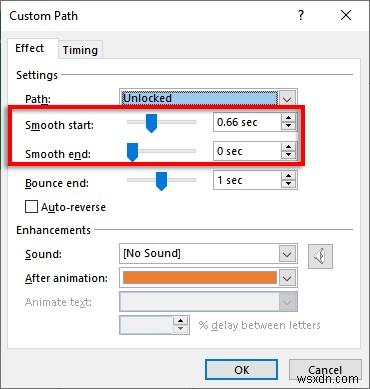Click the Cancel button
This screenshot has height=389, width=370.
[x=325, y=370]
